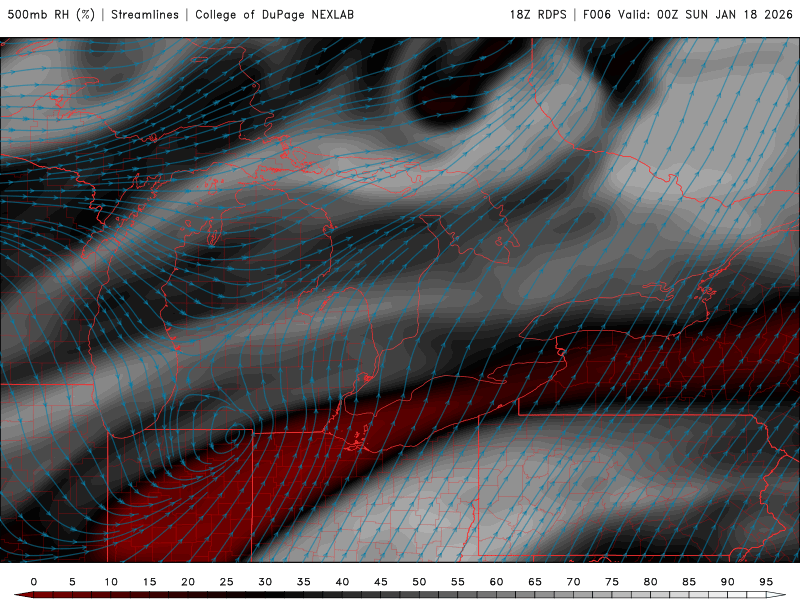Select the "Streamlines" label in header
This screenshot has height=600, width=800.
(x=145, y=14)
